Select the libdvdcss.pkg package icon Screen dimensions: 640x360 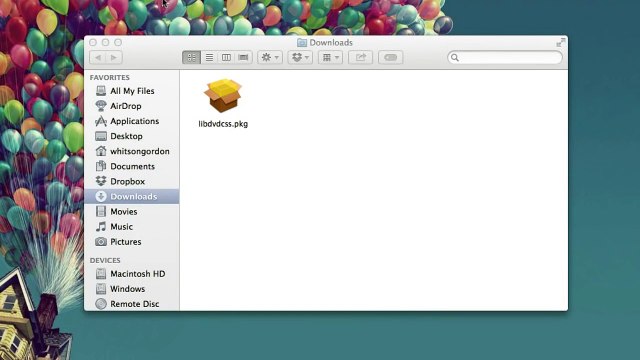pyautogui.click(x=223, y=96)
